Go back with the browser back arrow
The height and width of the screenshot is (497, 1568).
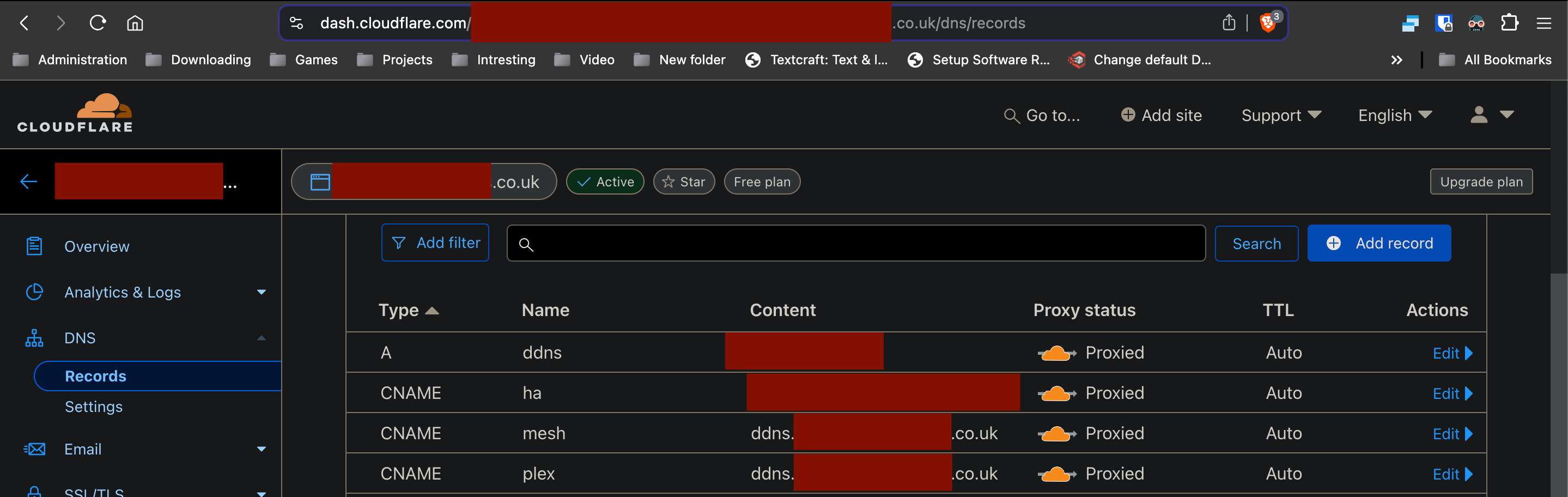[x=25, y=23]
